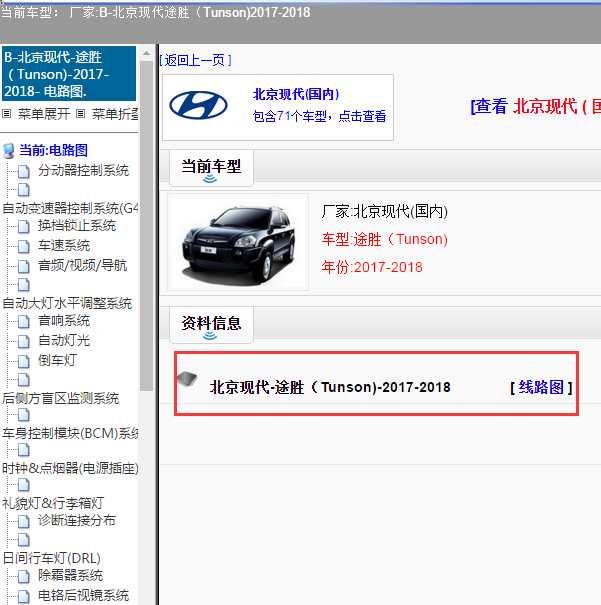Click 厂家:北京现代(国内) text
This screenshot has width=601, height=605.
(384, 211)
